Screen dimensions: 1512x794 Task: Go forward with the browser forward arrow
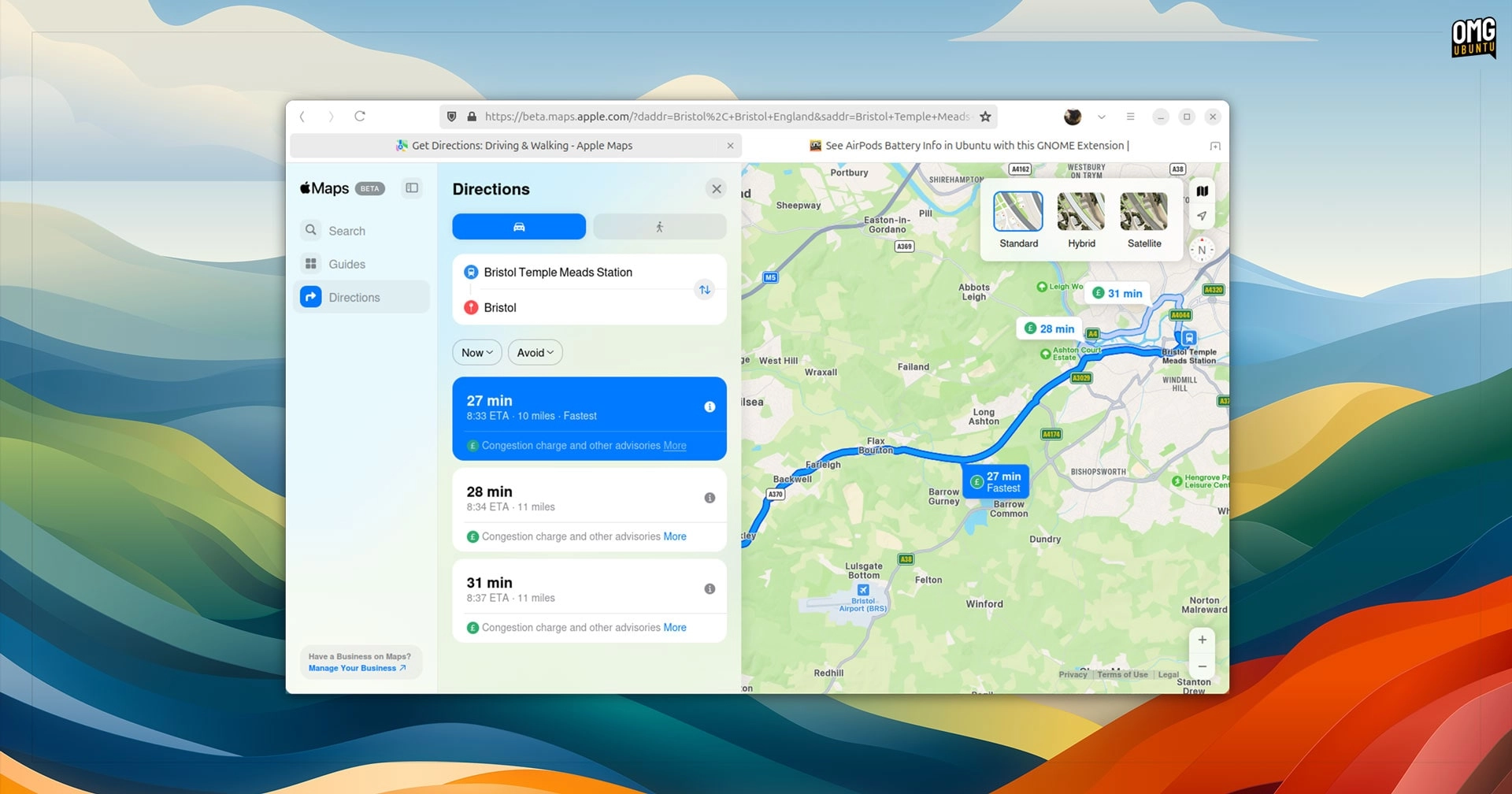click(331, 117)
